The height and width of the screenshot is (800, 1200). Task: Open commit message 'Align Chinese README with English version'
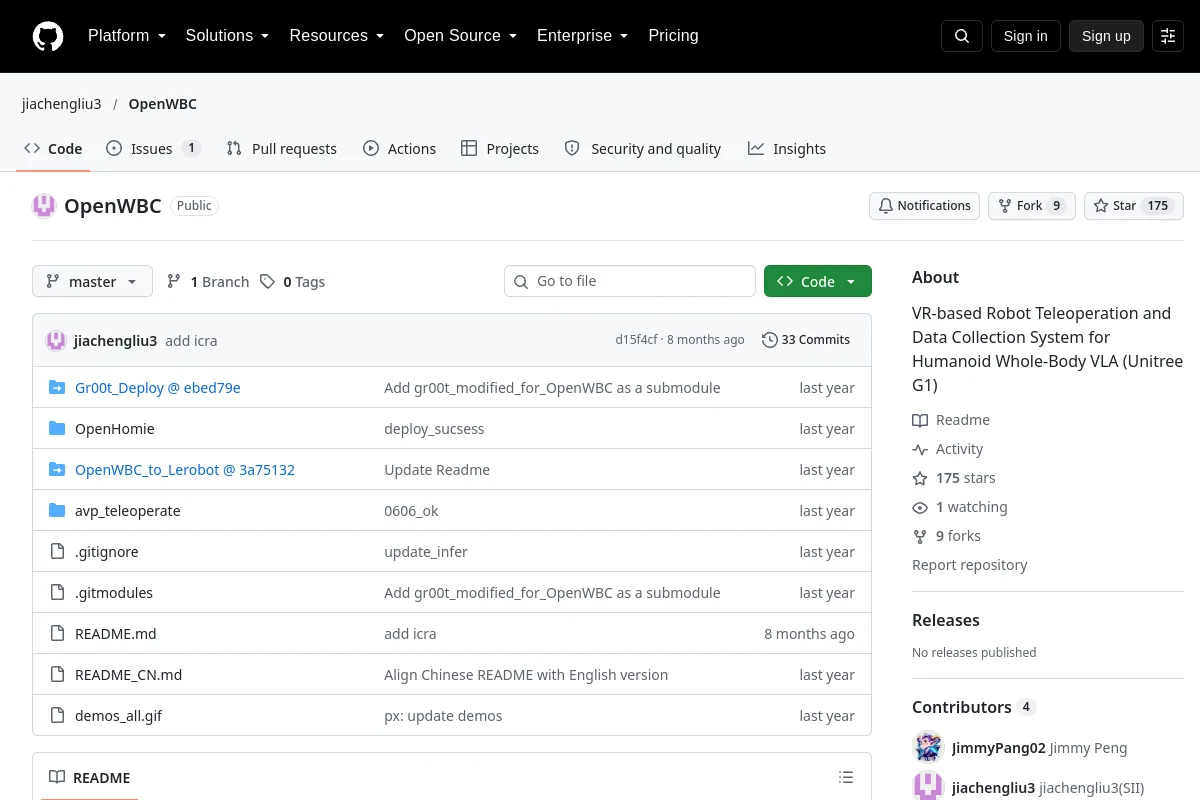[526, 675]
